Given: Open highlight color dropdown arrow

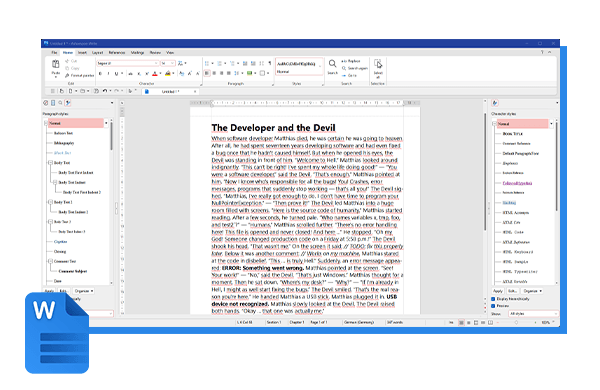Looking at the screenshot, I should tap(173, 73).
